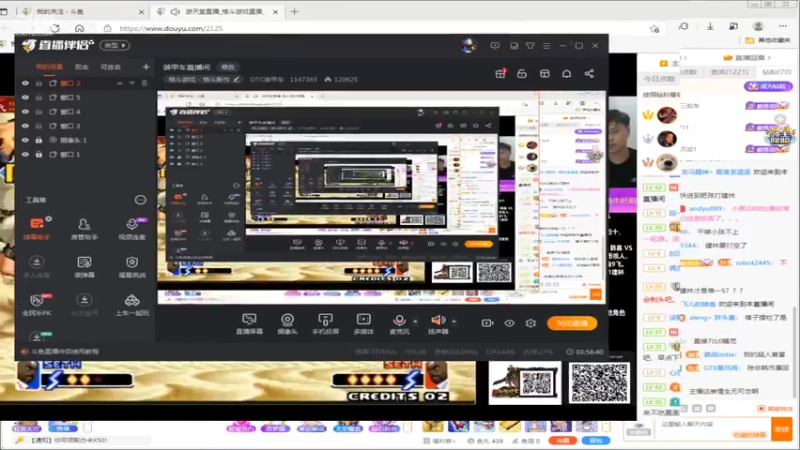
Task: Mute the 扬声器 speaker
Action: [438, 323]
